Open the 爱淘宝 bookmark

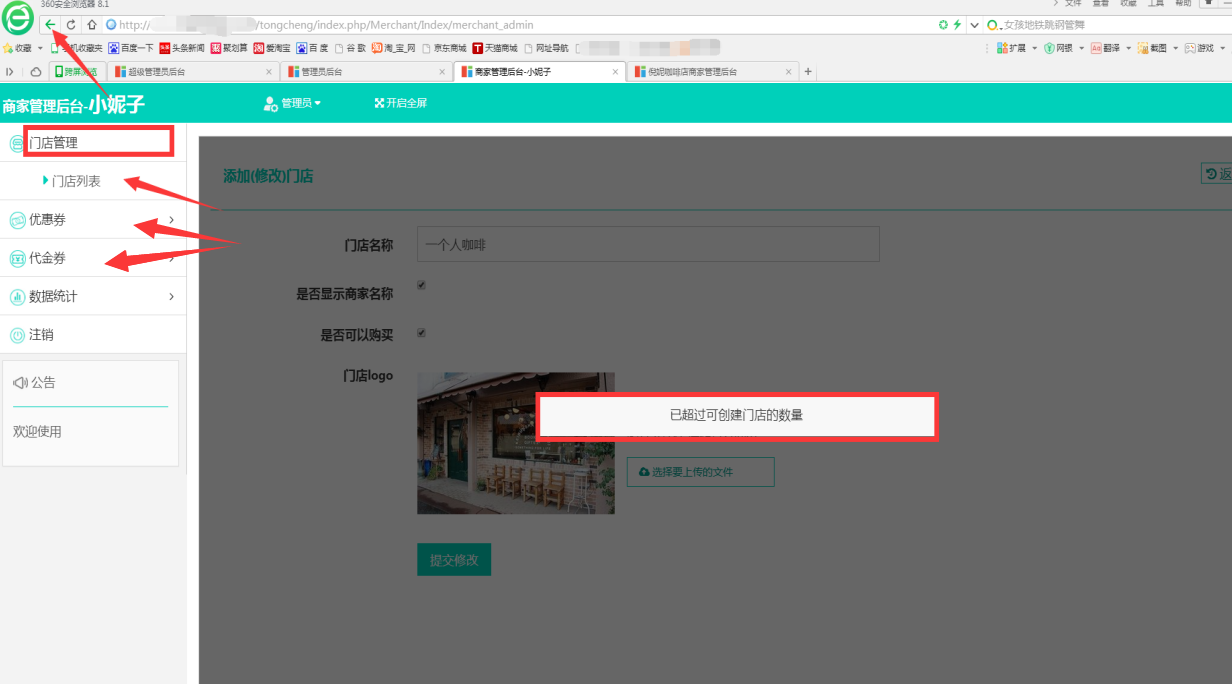click(272, 47)
